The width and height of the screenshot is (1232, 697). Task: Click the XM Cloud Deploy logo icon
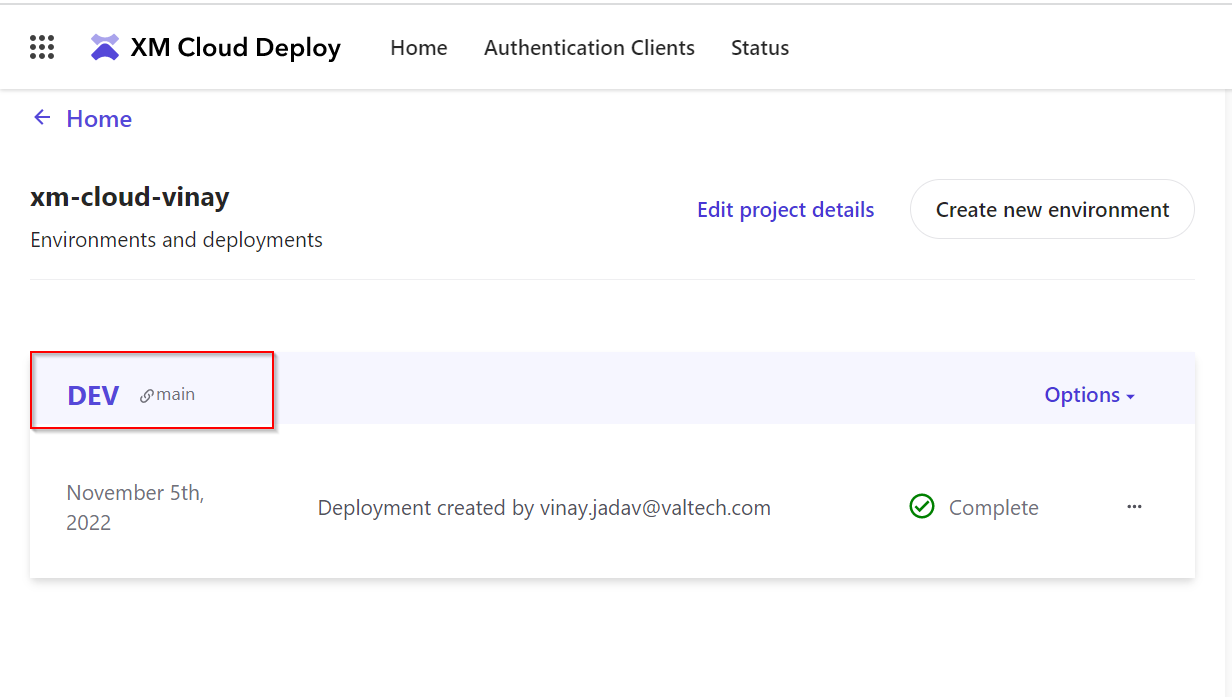(104, 47)
